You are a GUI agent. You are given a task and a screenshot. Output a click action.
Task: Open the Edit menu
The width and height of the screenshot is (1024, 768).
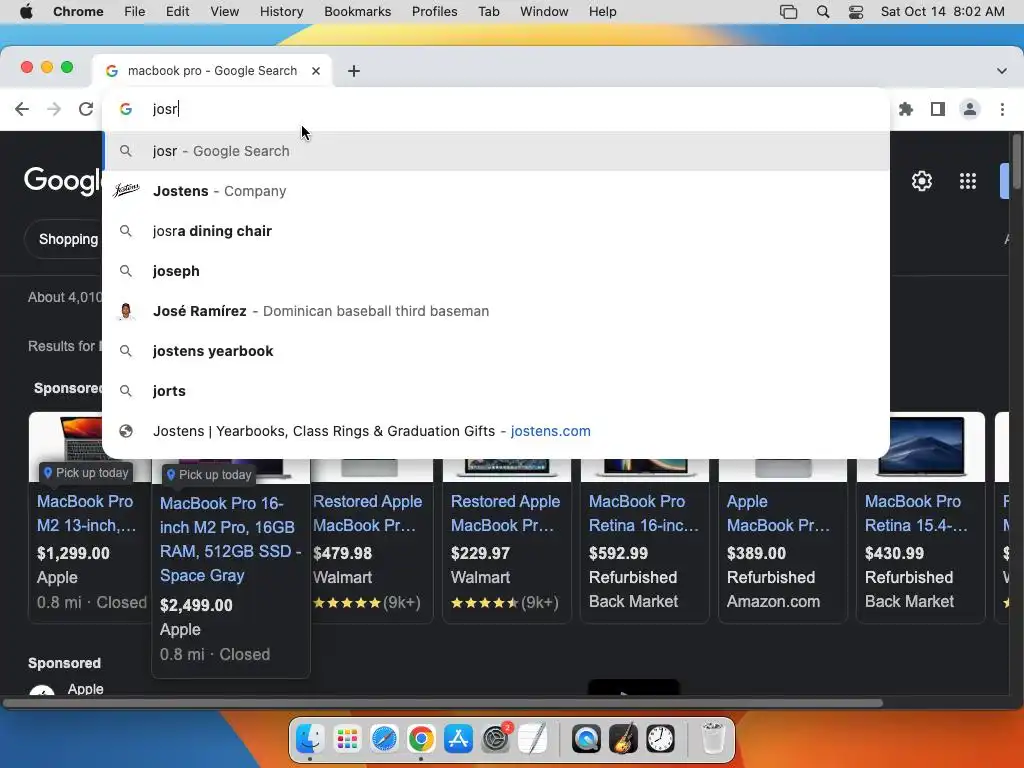[177, 12]
